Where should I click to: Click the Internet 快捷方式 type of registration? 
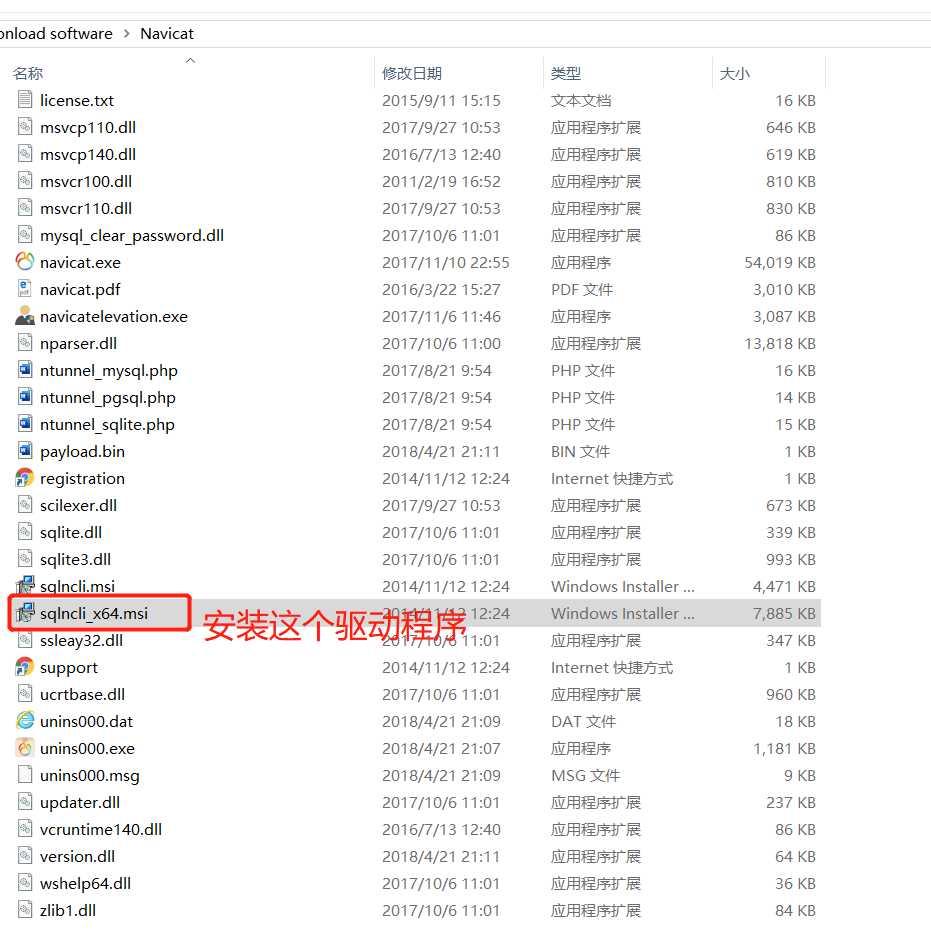pos(612,478)
